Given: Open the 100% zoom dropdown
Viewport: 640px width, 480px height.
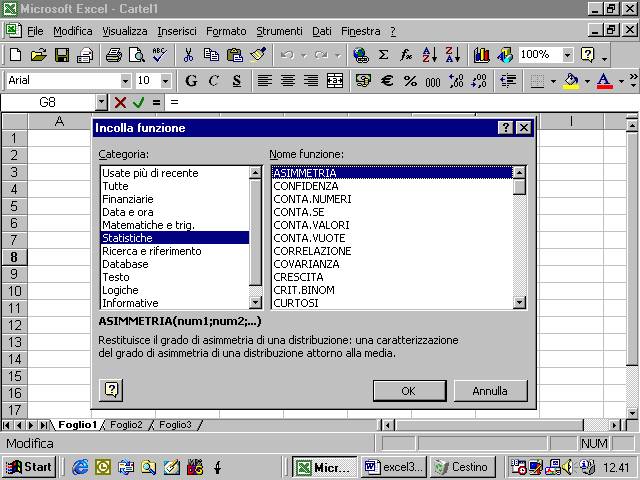Looking at the screenshot, I should coord(568,55).
